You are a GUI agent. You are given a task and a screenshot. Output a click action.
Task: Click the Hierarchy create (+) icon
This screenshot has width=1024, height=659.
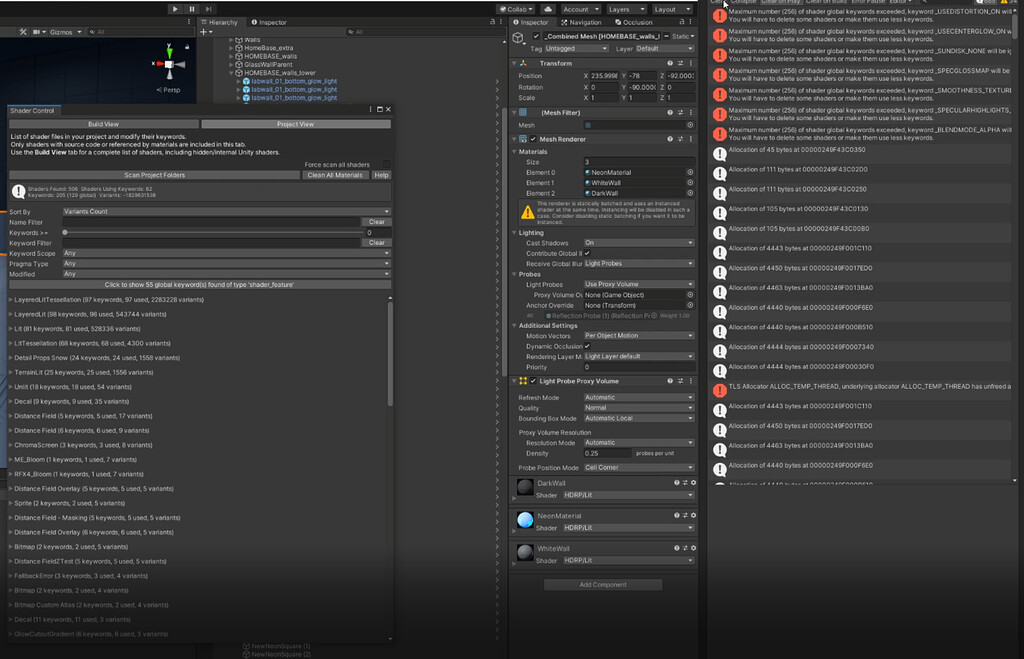point(205,32)
